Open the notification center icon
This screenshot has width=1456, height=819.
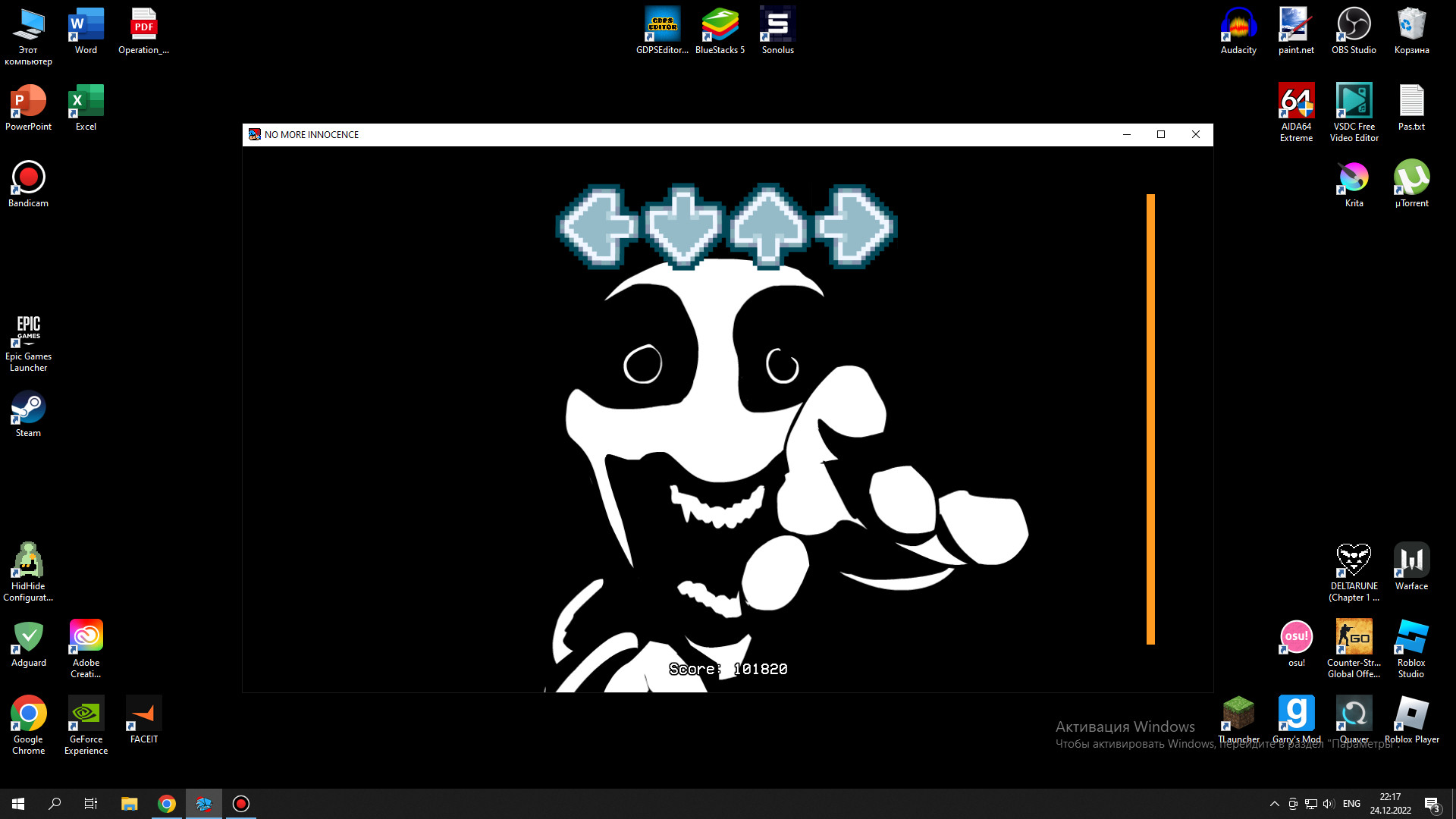click(x=1431, y=804)
